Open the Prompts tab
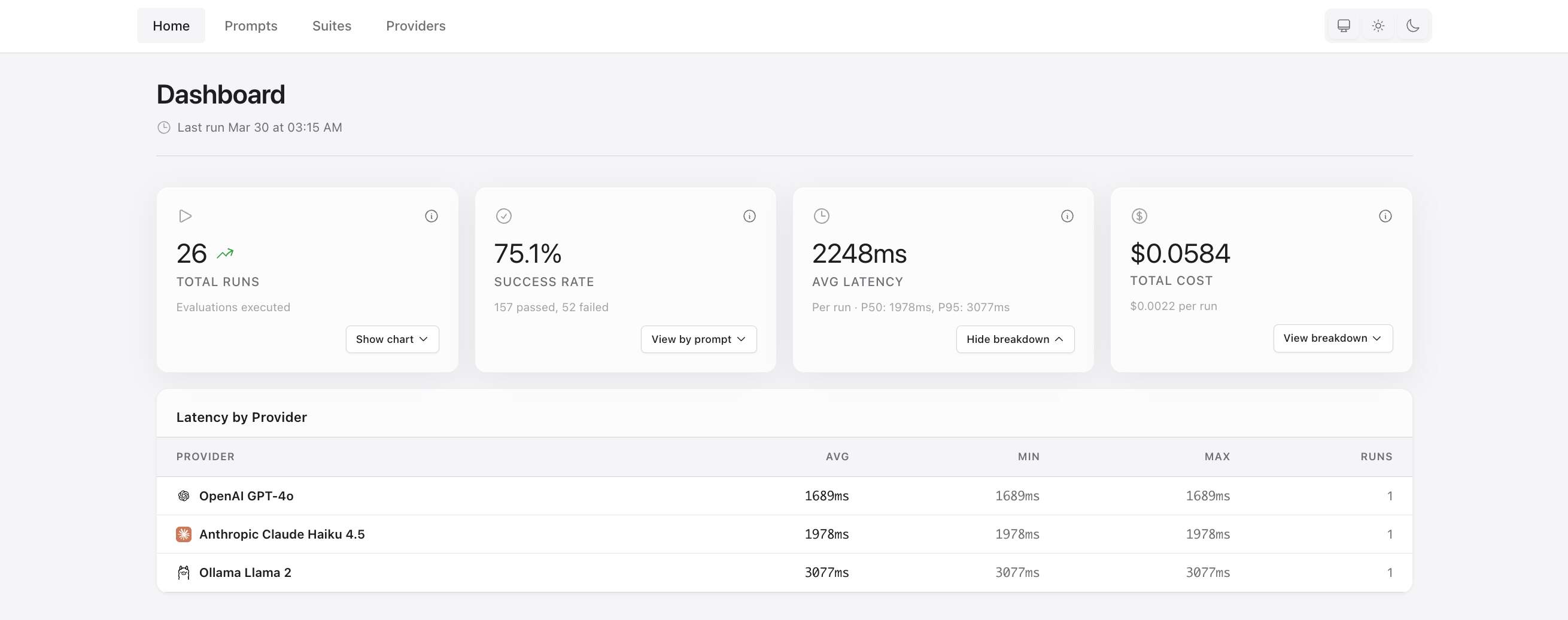 click(251, 26)
